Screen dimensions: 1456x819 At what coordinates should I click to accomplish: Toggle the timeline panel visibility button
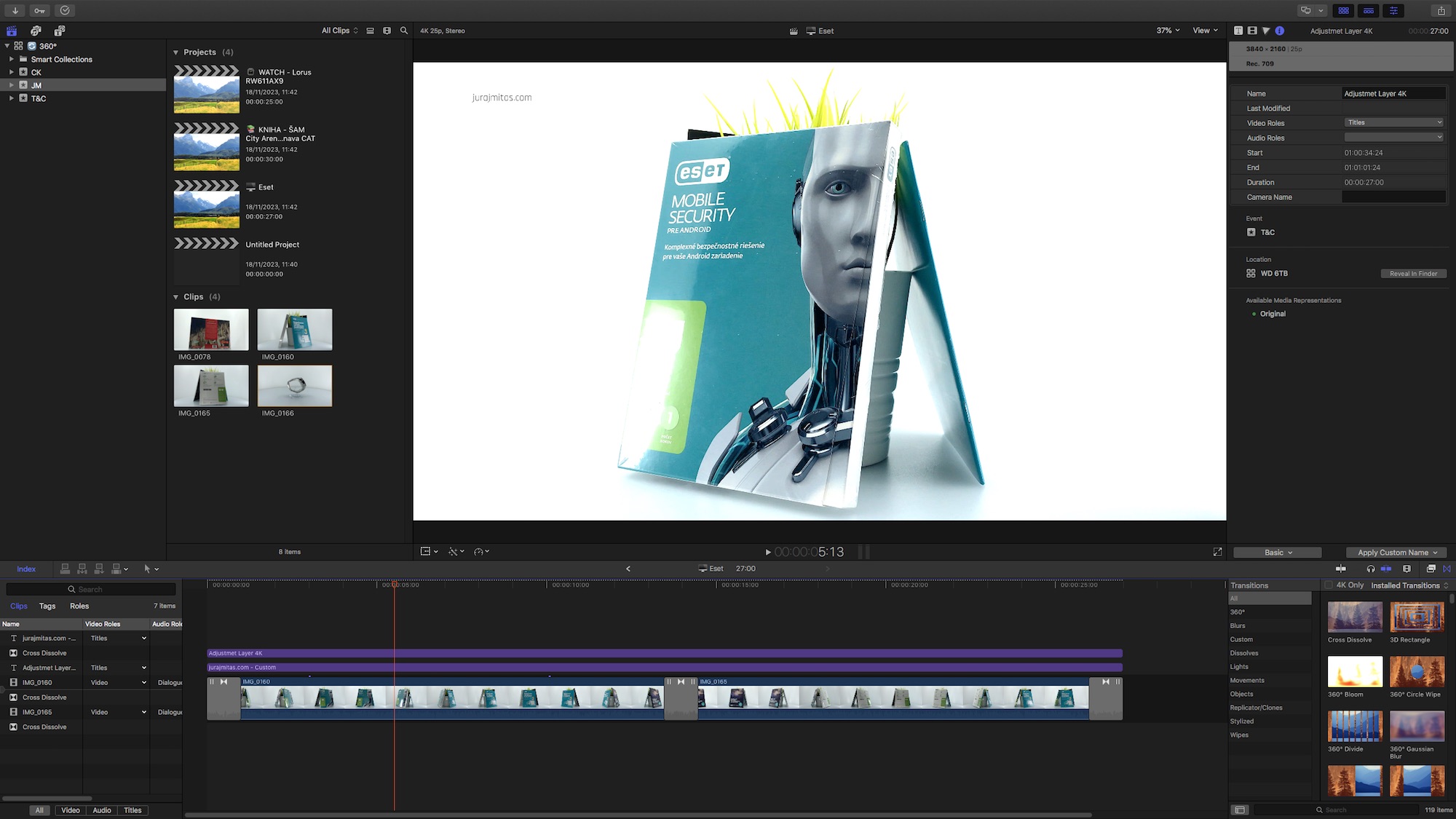1369,10
